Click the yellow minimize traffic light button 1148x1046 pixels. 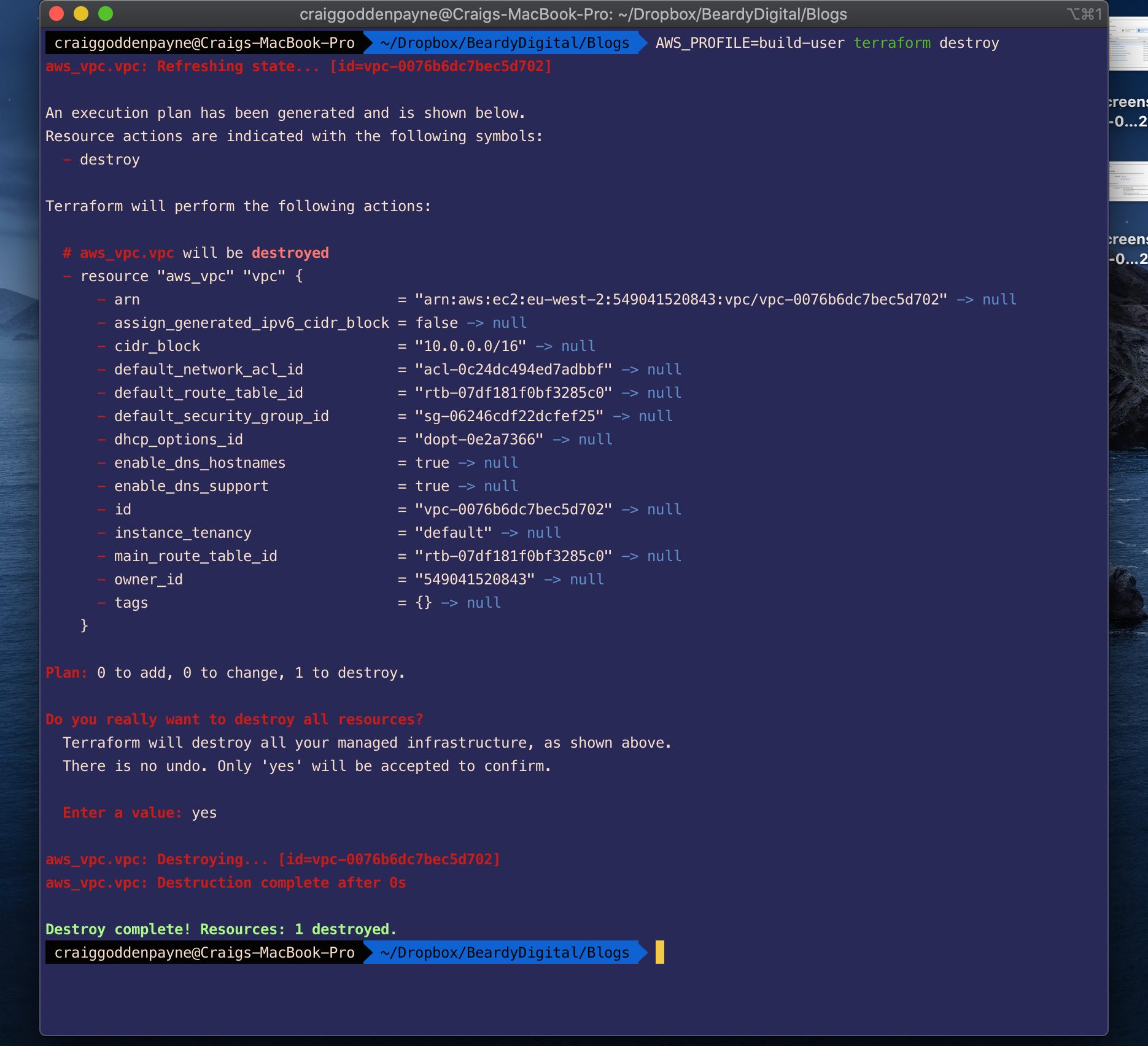pos(80,13)
